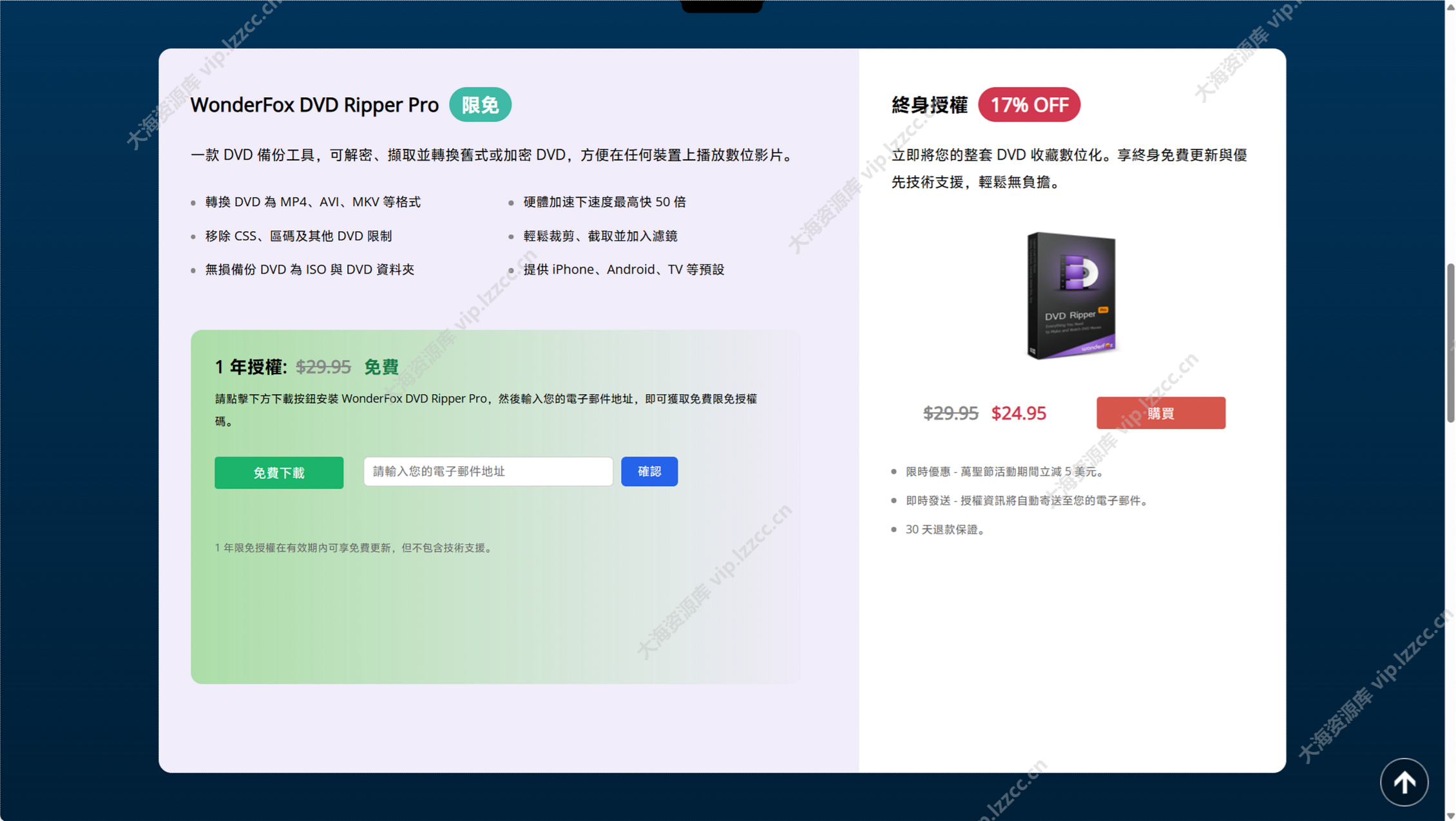The width and height of the screenshot is (1456, 821).
Task: Click the 限免 green badge
Action: pyautogui.click(x=480, y=104)
